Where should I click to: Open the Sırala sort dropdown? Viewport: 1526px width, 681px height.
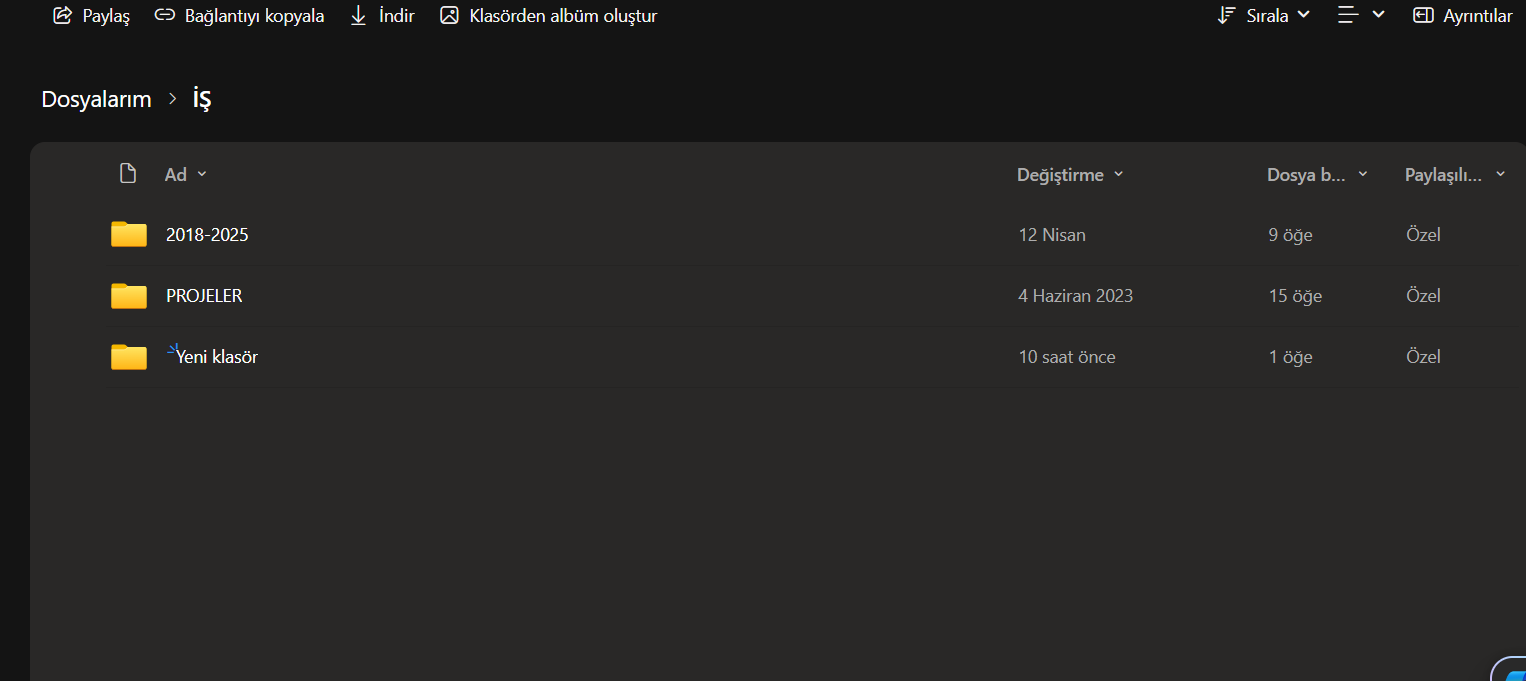point(1263,16)
